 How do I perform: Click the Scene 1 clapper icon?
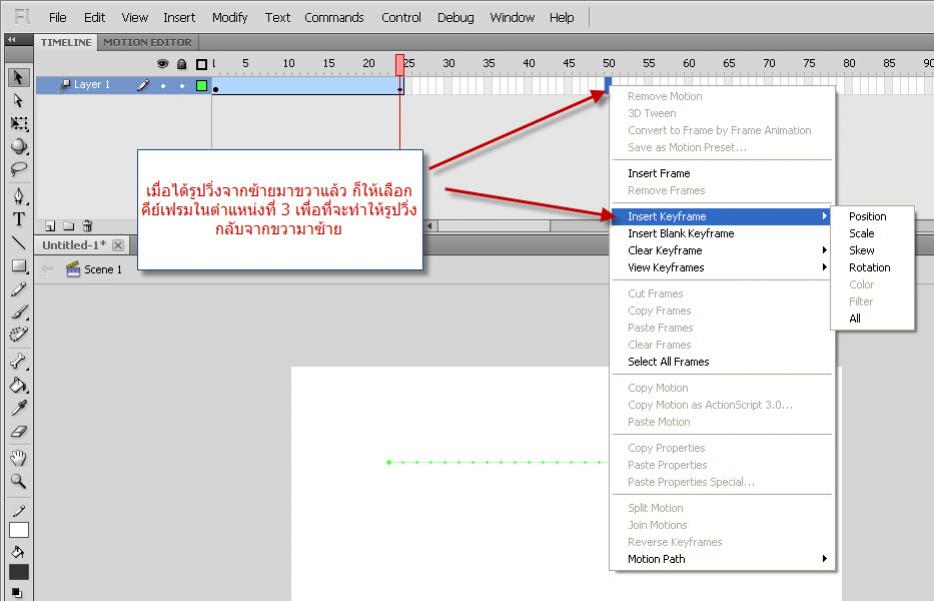tap(73, 269)
